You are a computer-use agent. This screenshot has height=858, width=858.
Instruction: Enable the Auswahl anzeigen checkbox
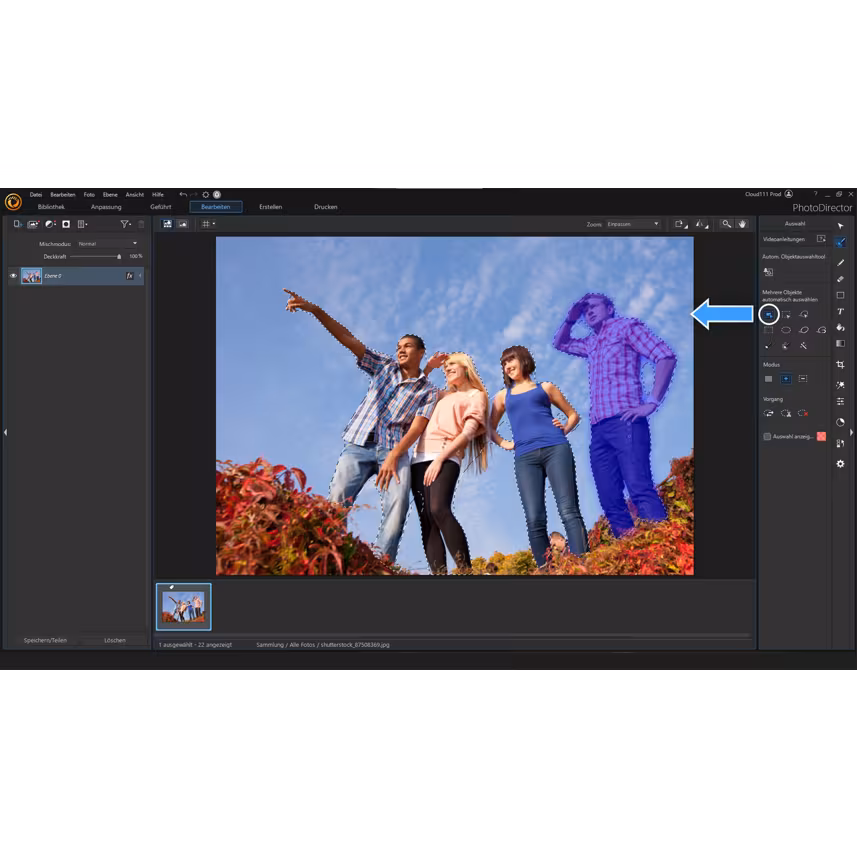pos(767,437)
